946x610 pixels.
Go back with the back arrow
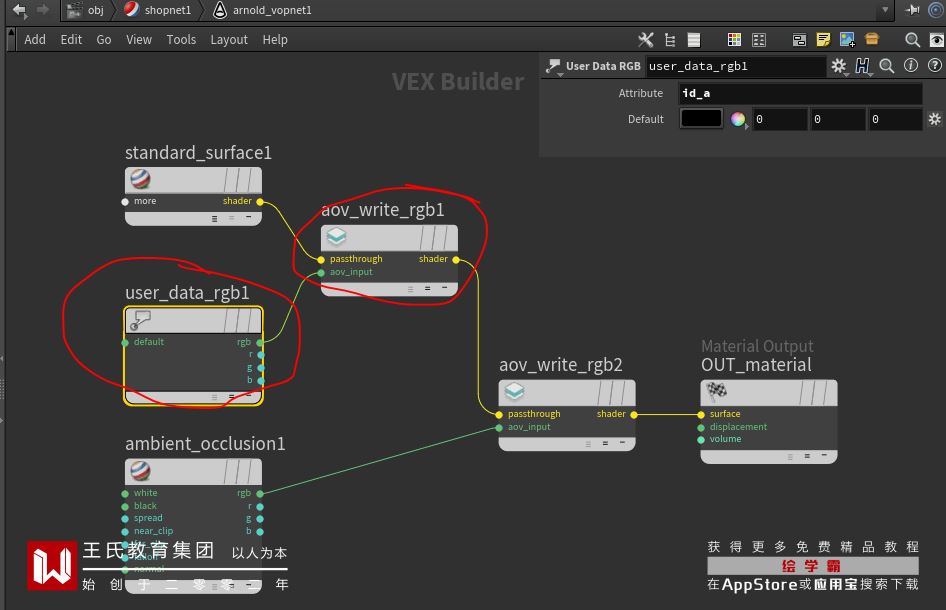pyautogui.click(x=19, y=10)
